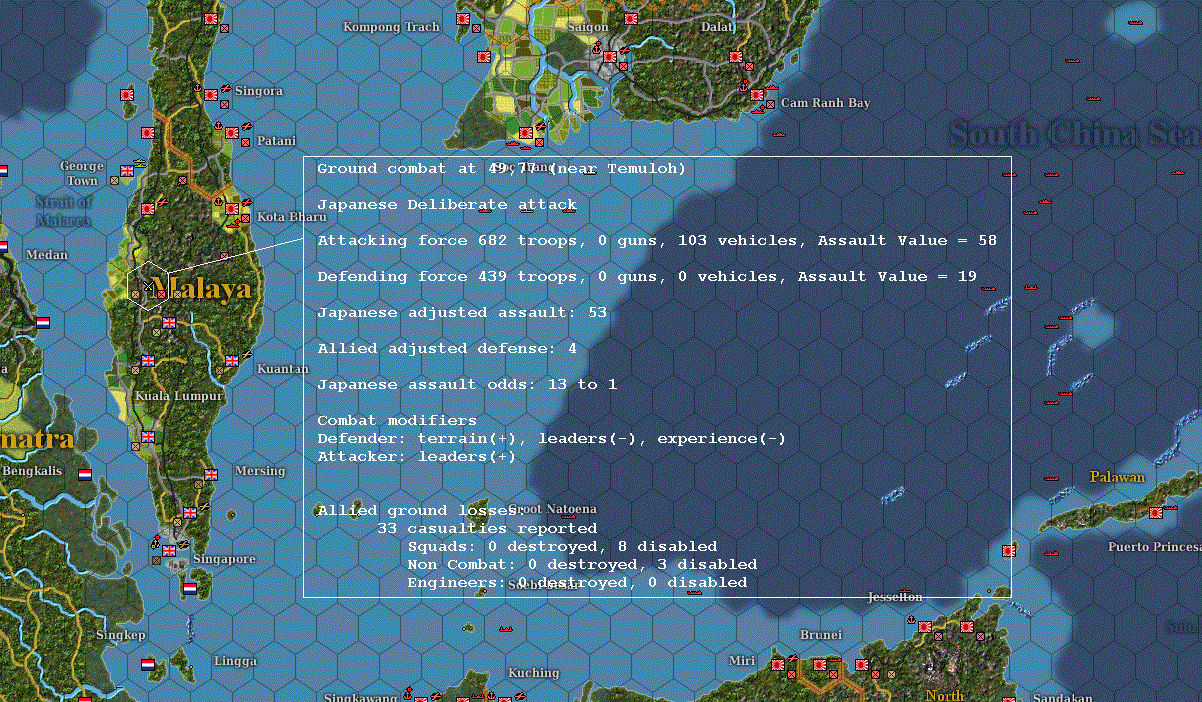1202x702 pixels.
Task: Select the Japanese flag unit below Brunei
Action: click(x=820, y=664)
